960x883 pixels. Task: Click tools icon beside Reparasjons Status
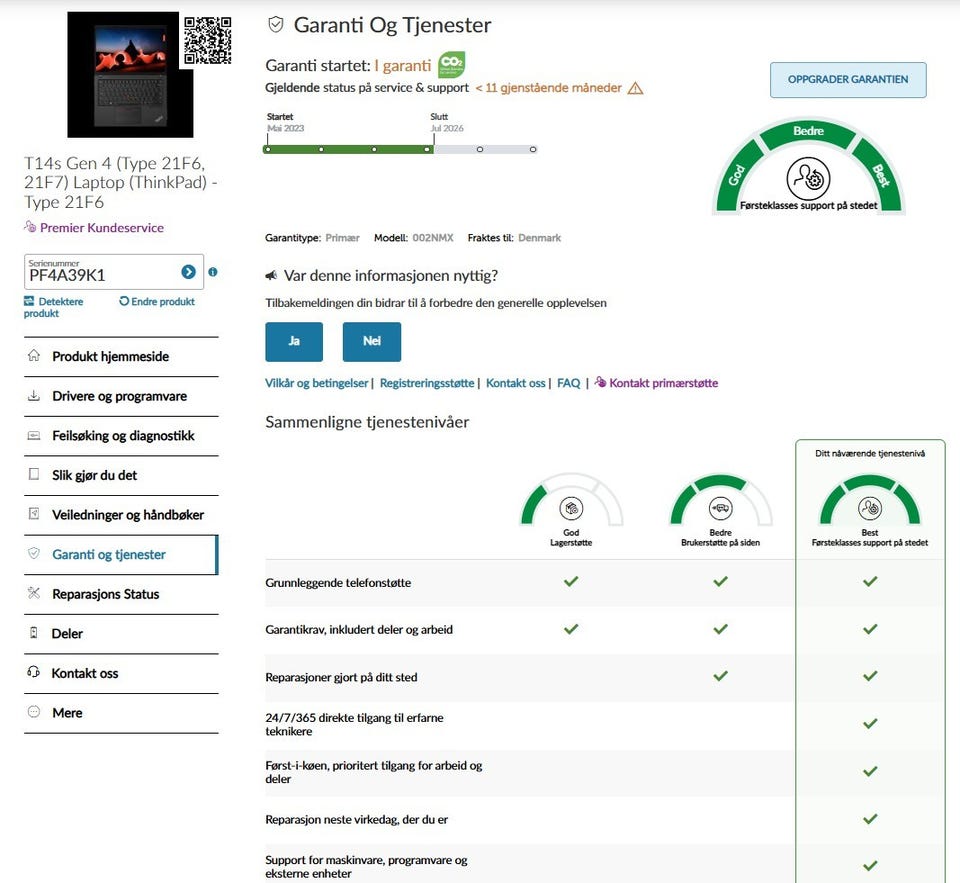(34, 593)
